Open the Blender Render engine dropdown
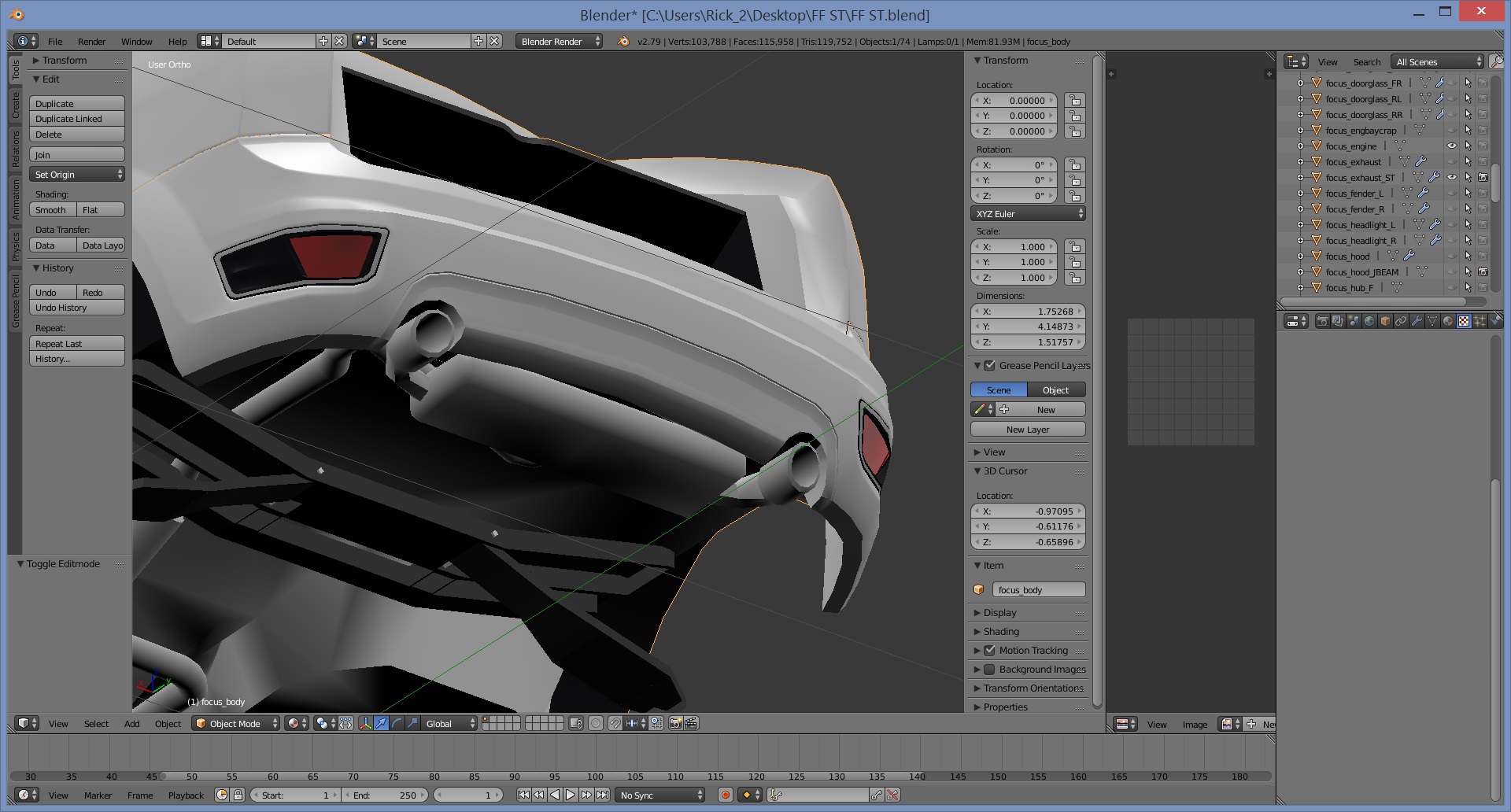This screenshot has height=812, width=1511. (559, 42)
